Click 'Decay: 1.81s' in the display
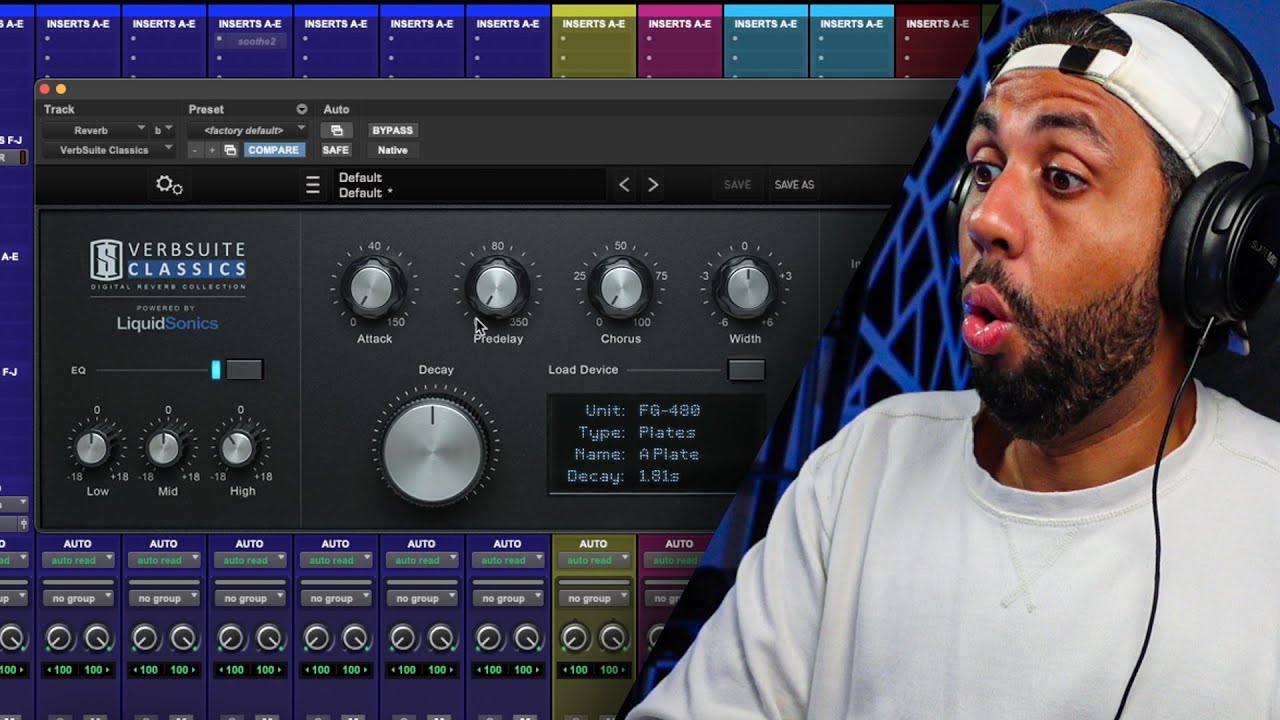Viewport: 1280px width, 720px height. [623, 477]
